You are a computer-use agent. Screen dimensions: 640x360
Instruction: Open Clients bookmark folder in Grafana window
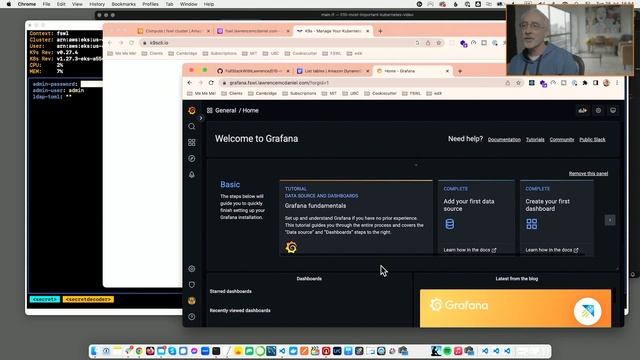(232, 93)
